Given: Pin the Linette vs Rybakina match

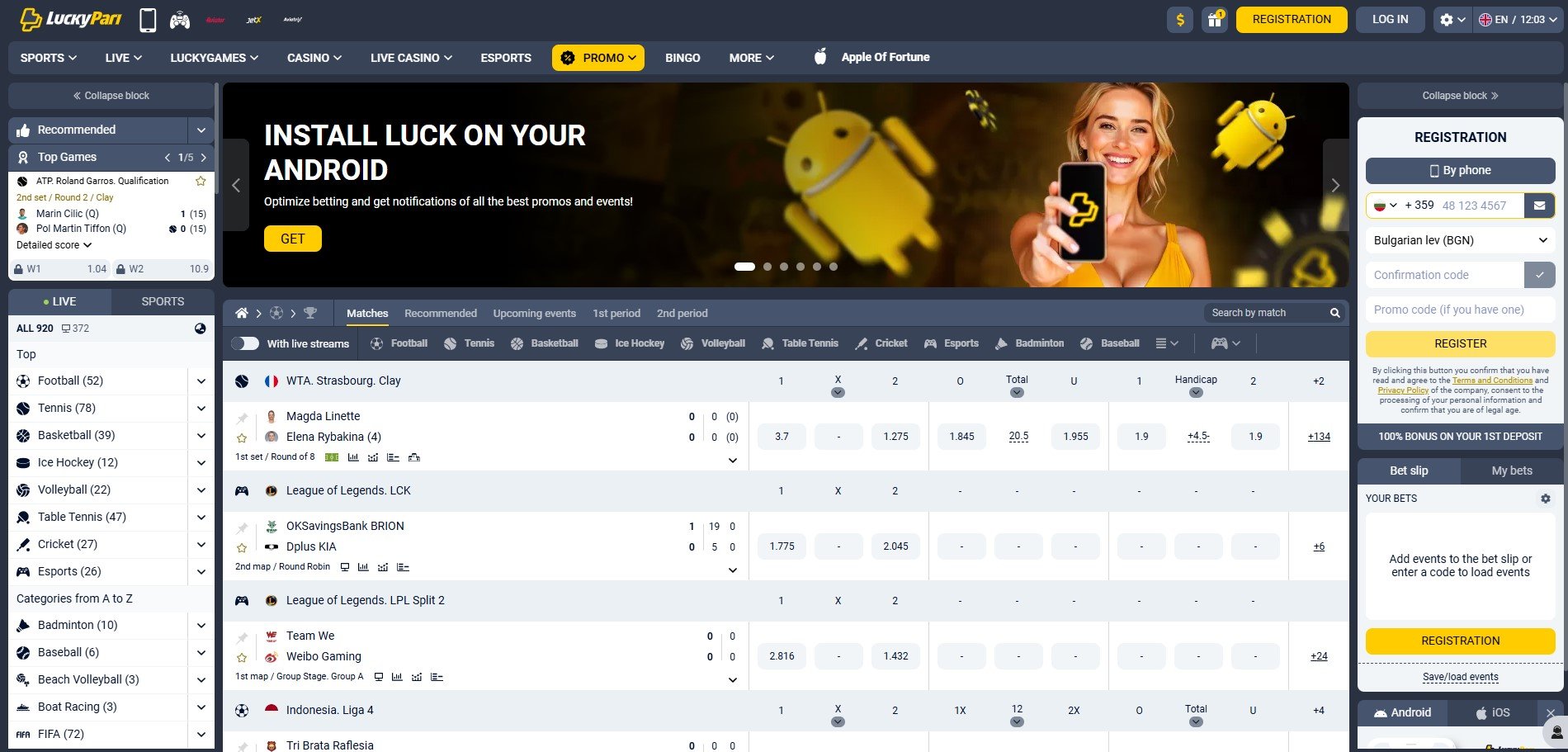Looking at the screenshot, I should [x=242, y=419].
